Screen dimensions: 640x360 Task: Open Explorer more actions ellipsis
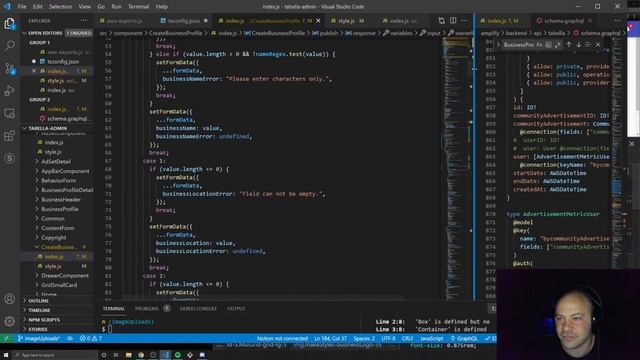coord(84,20)
